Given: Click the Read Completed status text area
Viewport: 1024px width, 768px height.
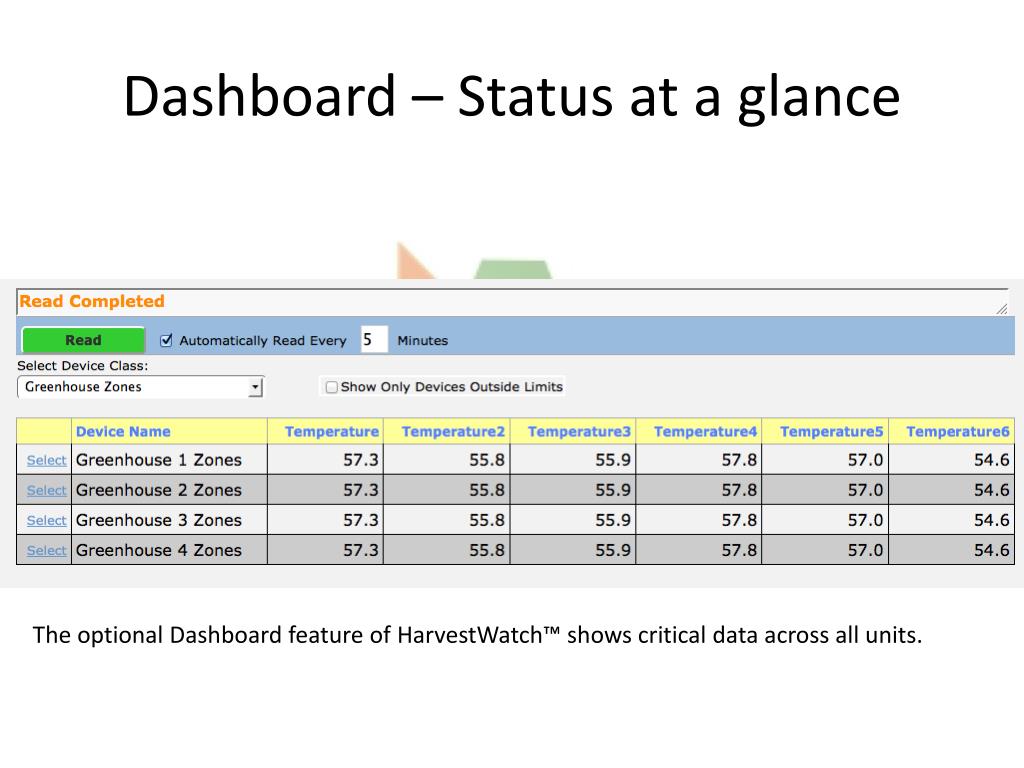Looking at the screenshot, I should (x=512, y=302).
